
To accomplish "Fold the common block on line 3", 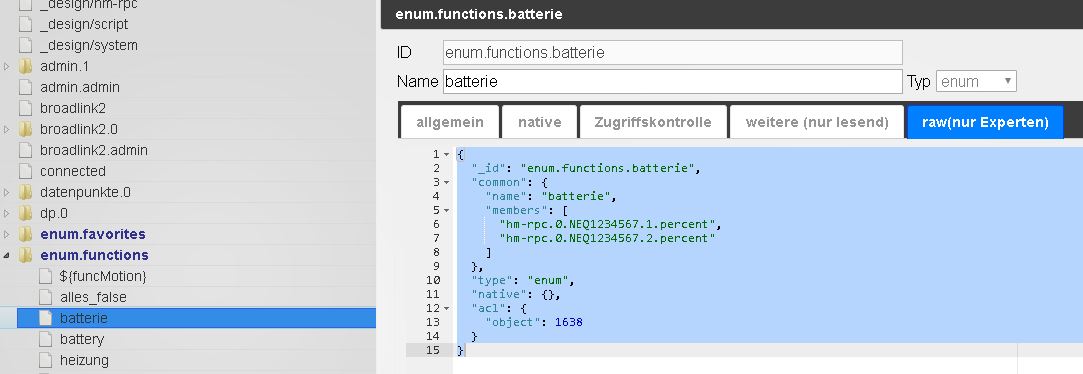I will (x=447, y=183).
